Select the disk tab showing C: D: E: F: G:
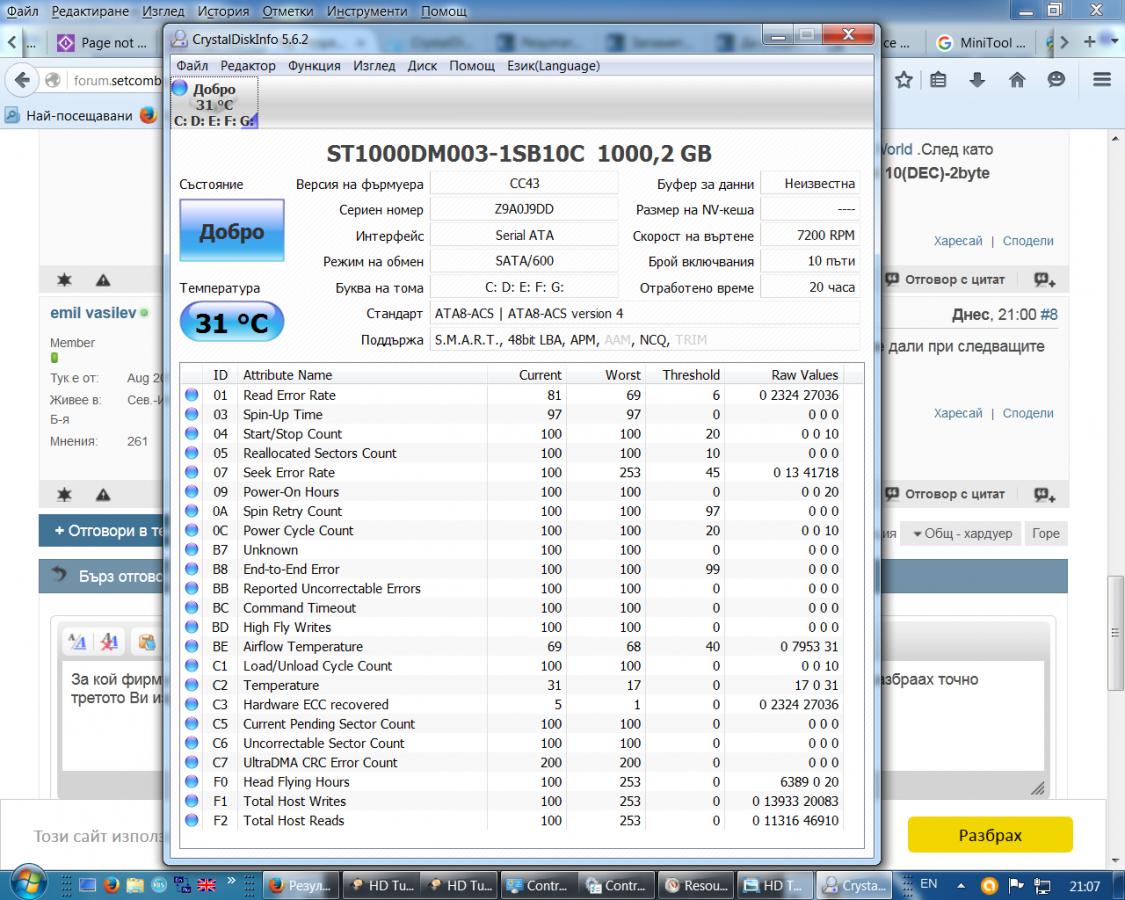Image resolution: width=1125 pixels, height=900 pixels. tap(214, 105)
